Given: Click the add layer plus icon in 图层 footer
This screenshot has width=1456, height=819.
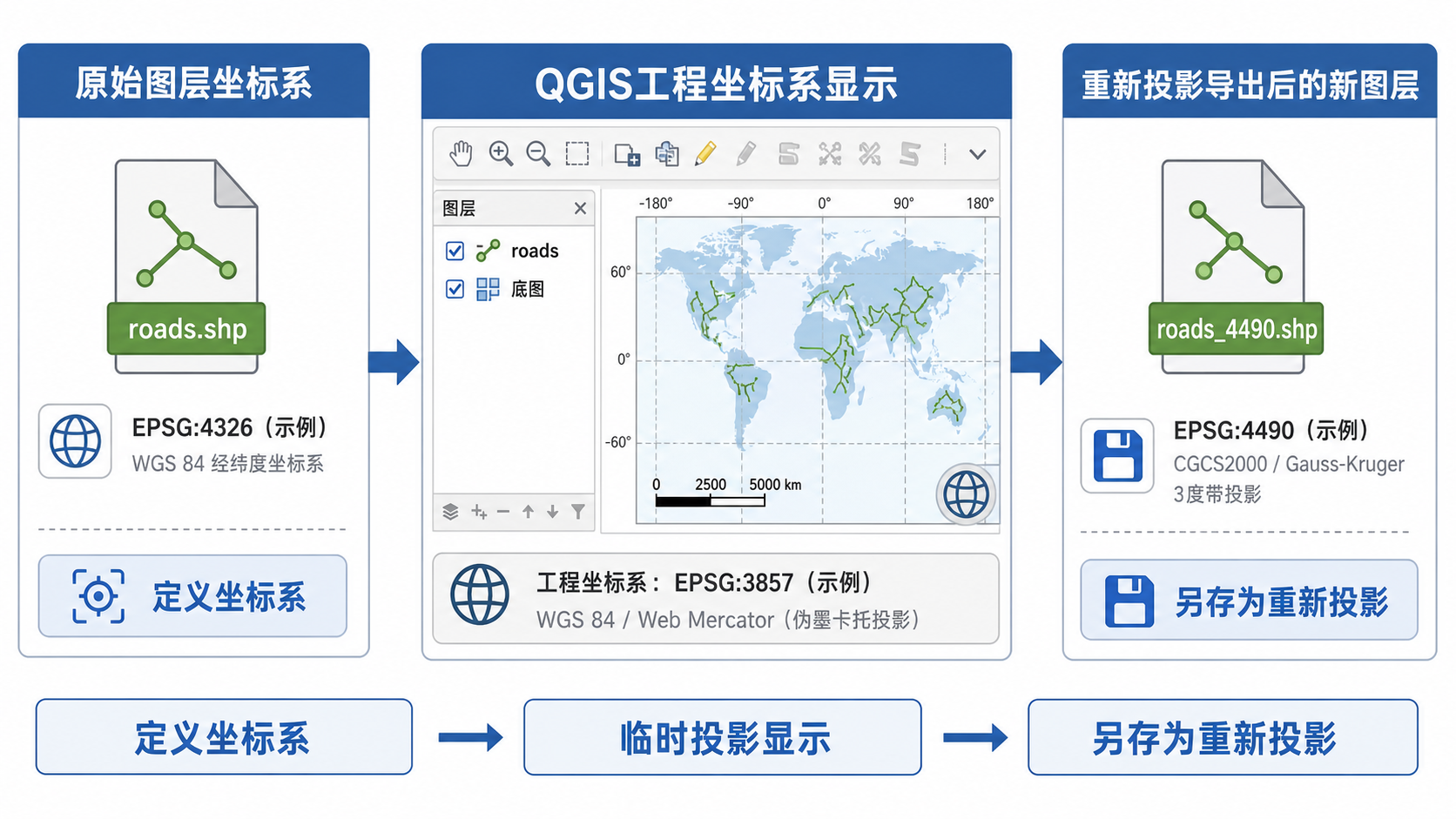Looking at the screenshot, I should click(x=479, y=512).
